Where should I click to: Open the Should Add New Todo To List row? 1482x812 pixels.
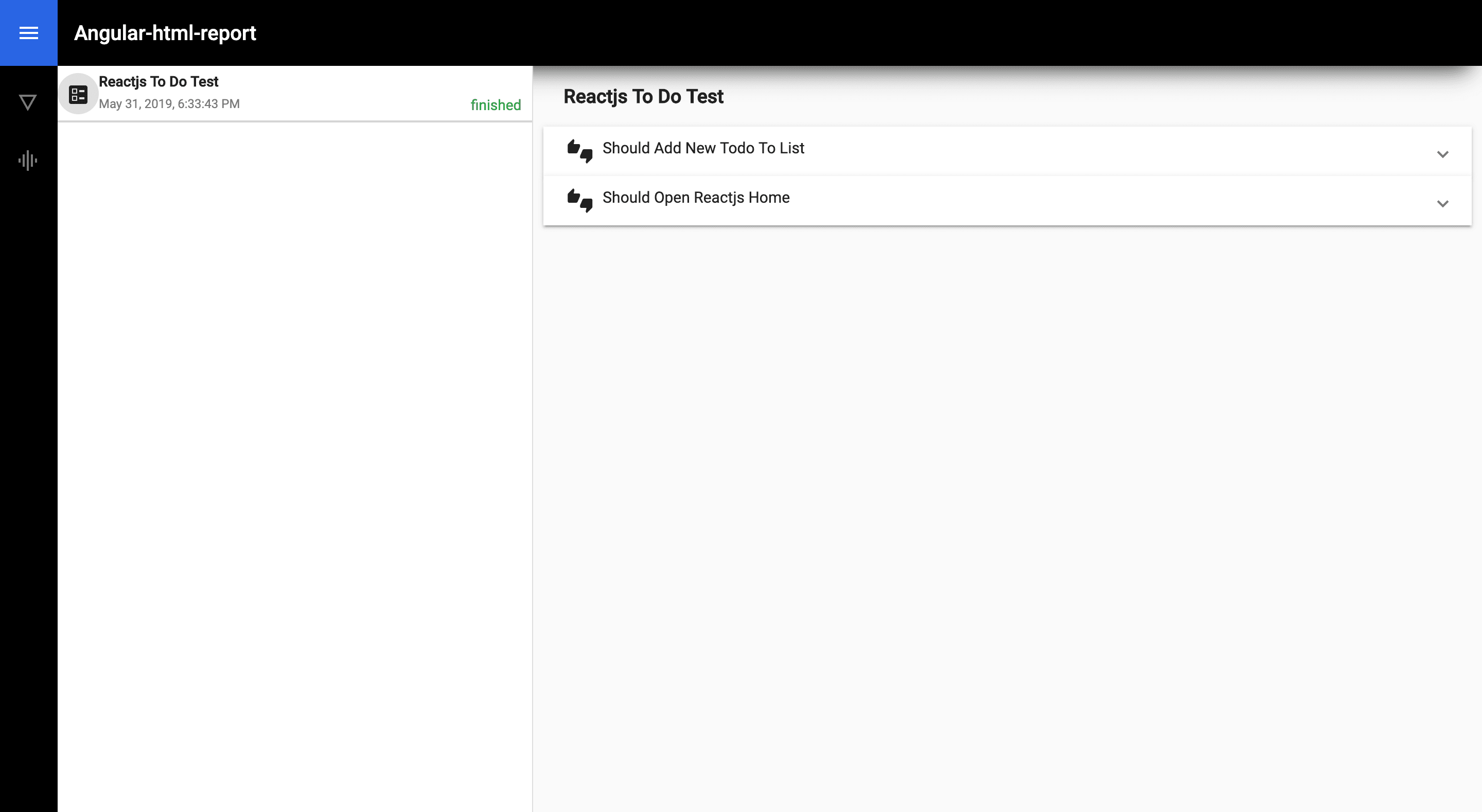click(x=1008, y=151)
